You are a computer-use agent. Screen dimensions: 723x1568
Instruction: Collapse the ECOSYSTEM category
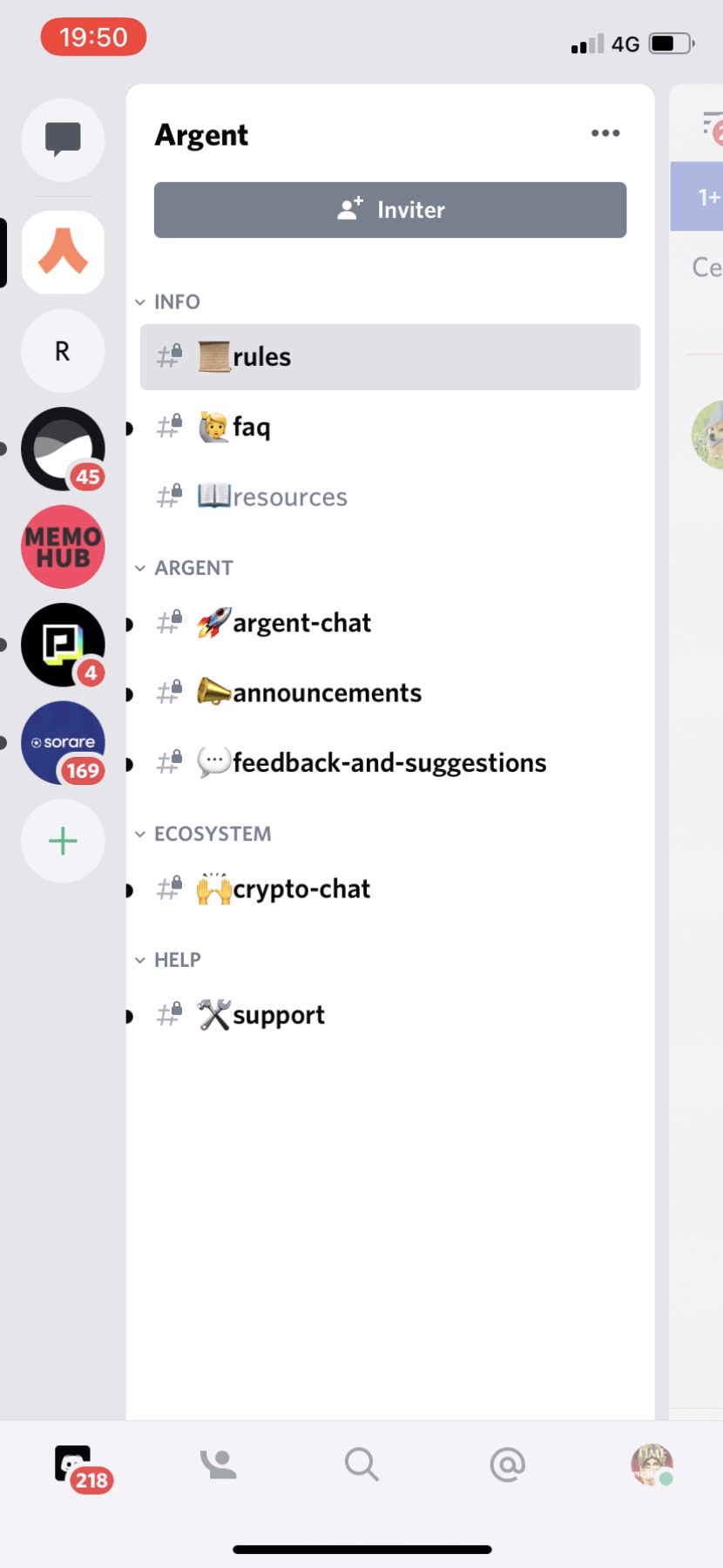pos(202,834)
